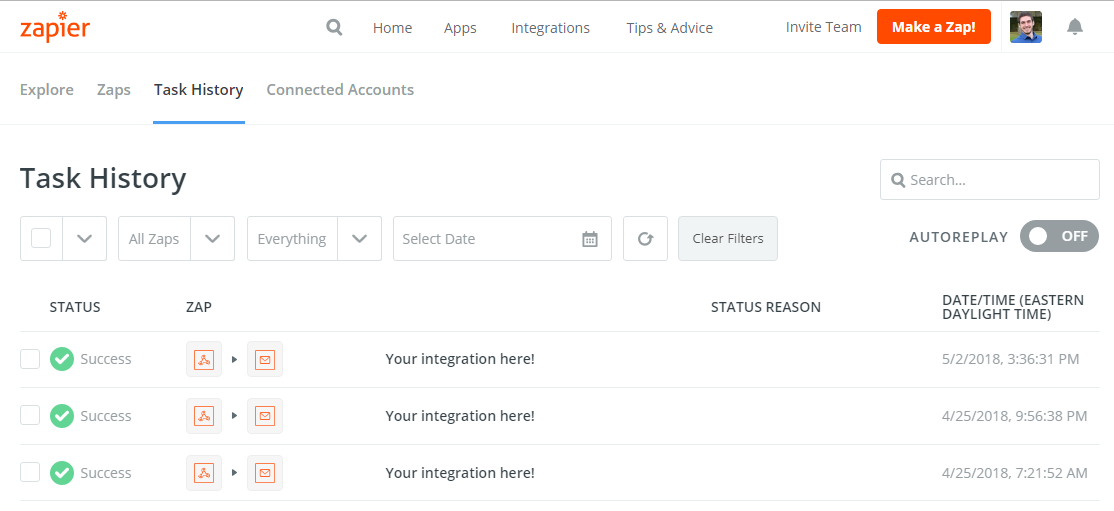Switch to the Connected Accounts tab
Image resolution: width=1114 pixels, height=511 pixels.
point(340,90)
